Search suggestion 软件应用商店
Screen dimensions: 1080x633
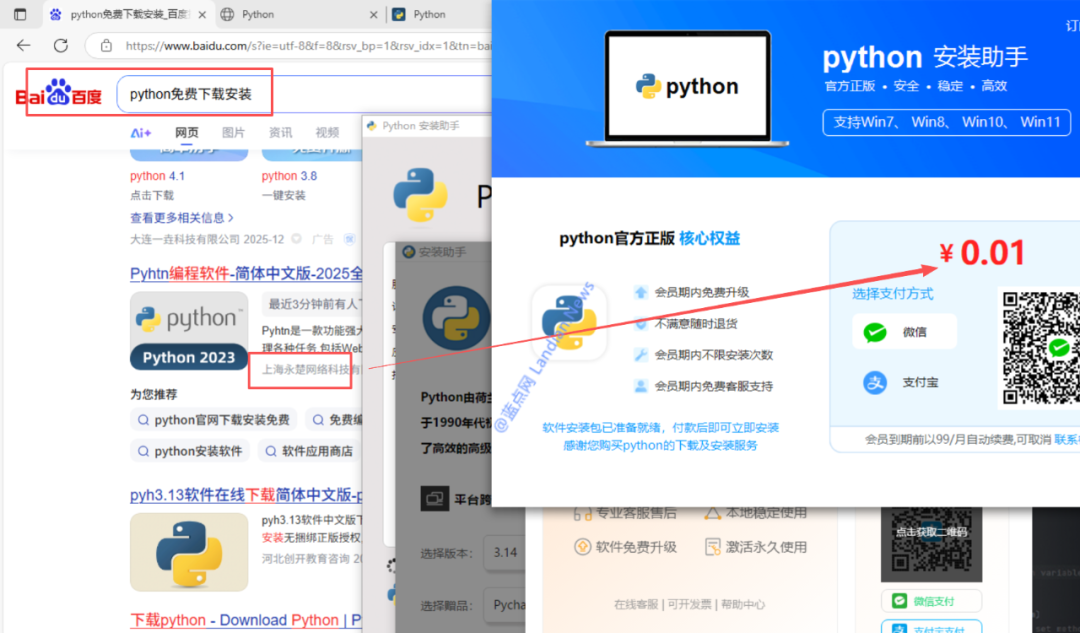click(x=310, y=451)
